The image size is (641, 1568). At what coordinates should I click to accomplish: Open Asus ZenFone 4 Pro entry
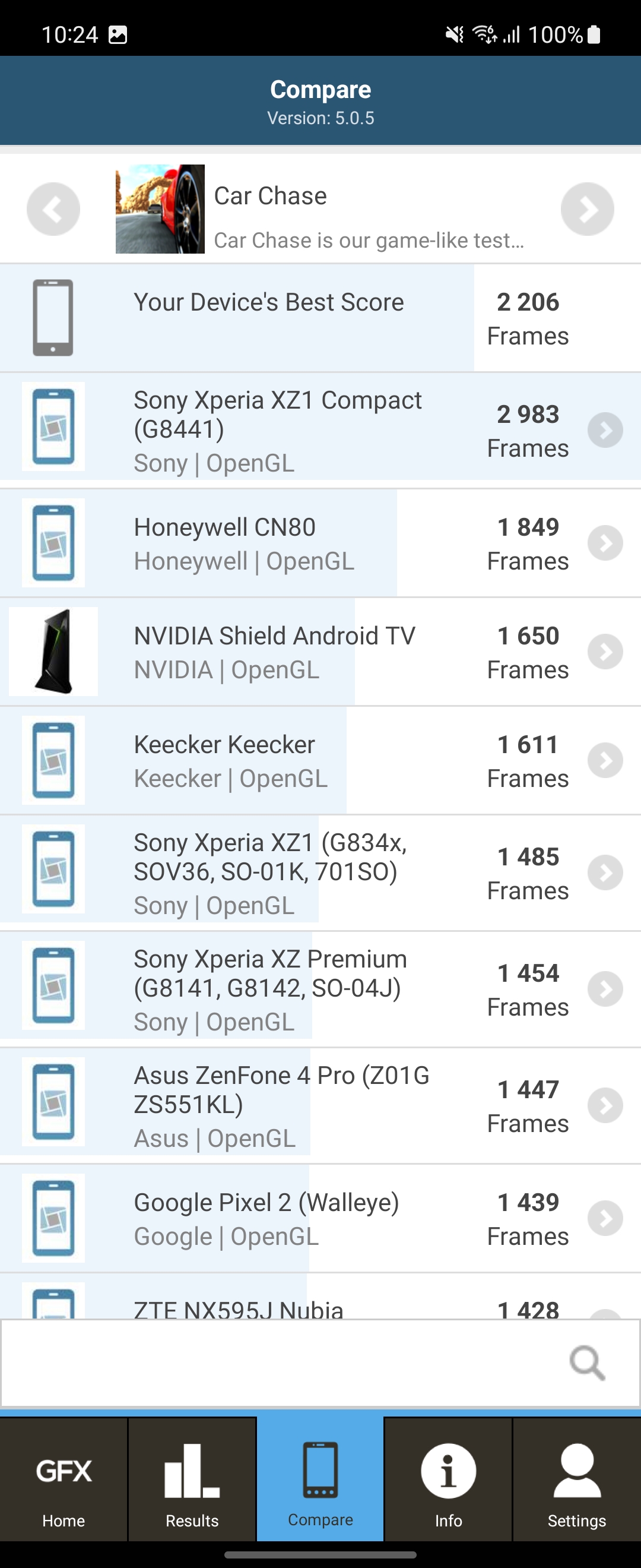click(x=281, y=1105)
